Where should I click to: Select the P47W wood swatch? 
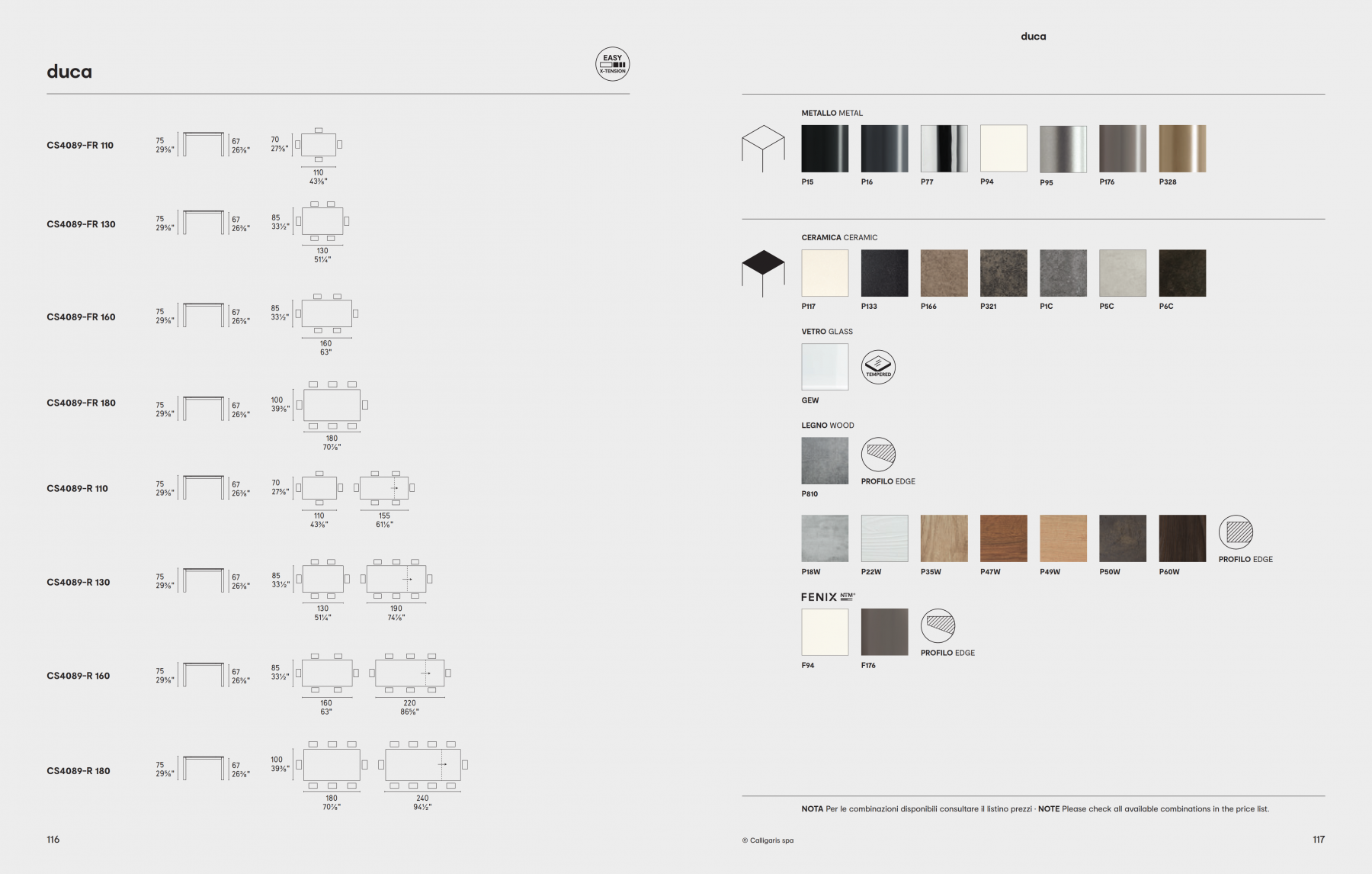1003,538
